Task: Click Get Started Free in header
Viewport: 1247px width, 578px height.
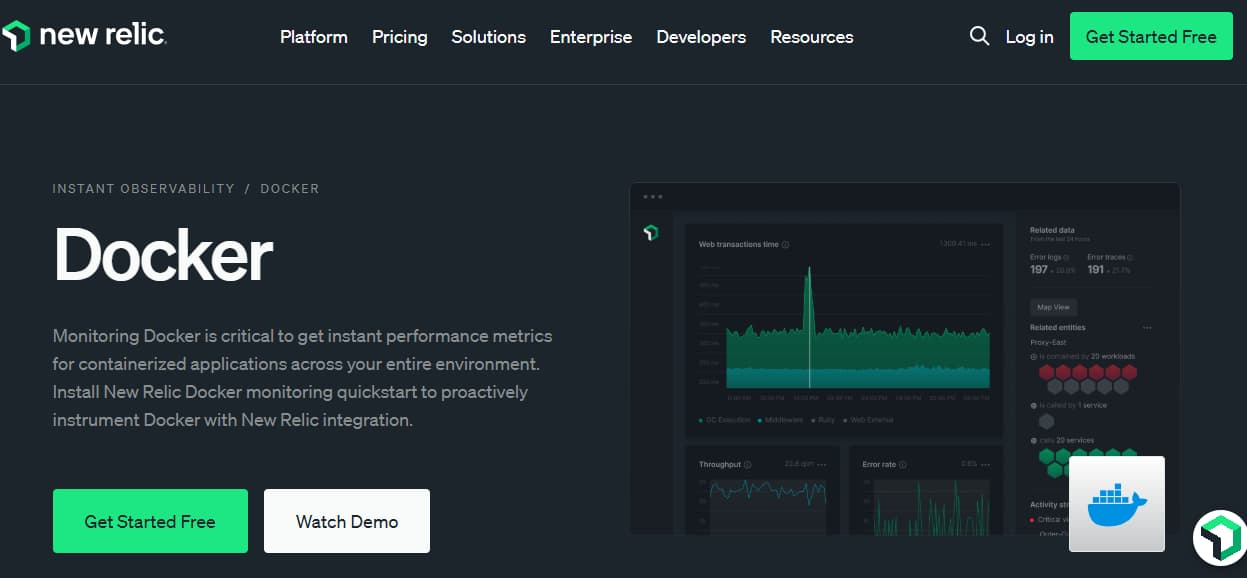Action: 1151,36
